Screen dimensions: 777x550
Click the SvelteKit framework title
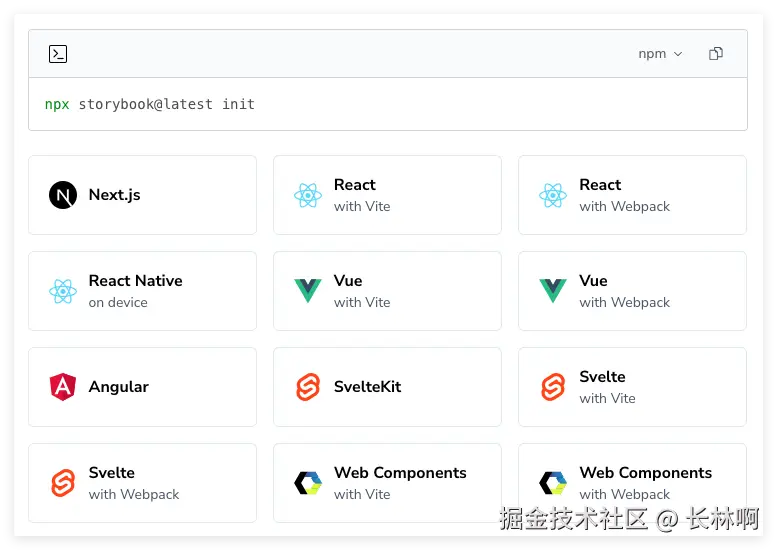[x=367, y=387]
